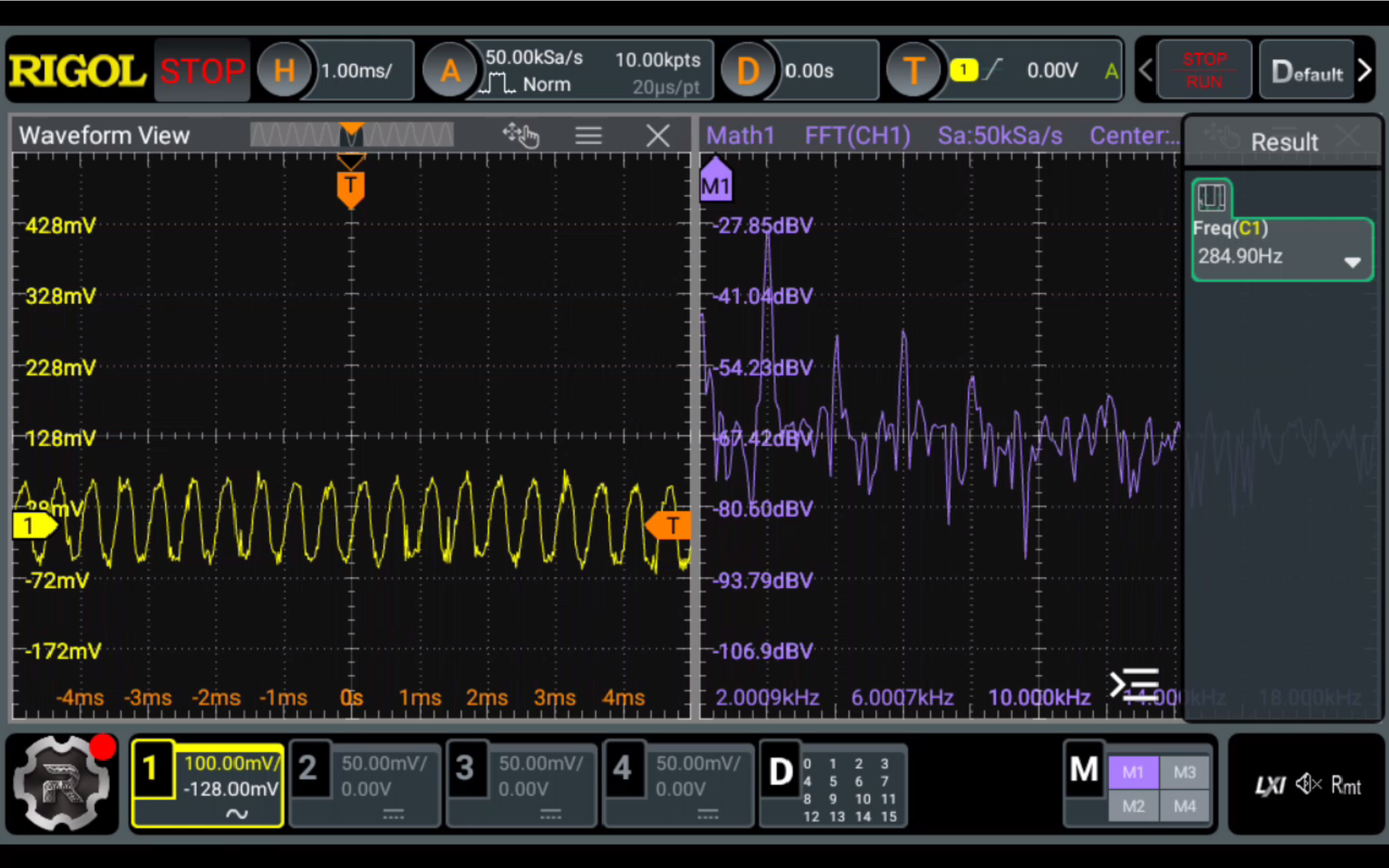Screen dimensions: 1389x868
Task: Click the rising edge trigger slope icon
Action: [994, 70]
